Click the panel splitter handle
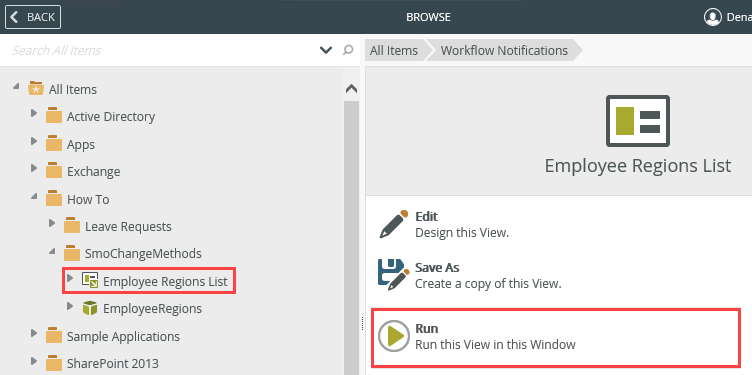752x375 pixels. pos(362,324)
